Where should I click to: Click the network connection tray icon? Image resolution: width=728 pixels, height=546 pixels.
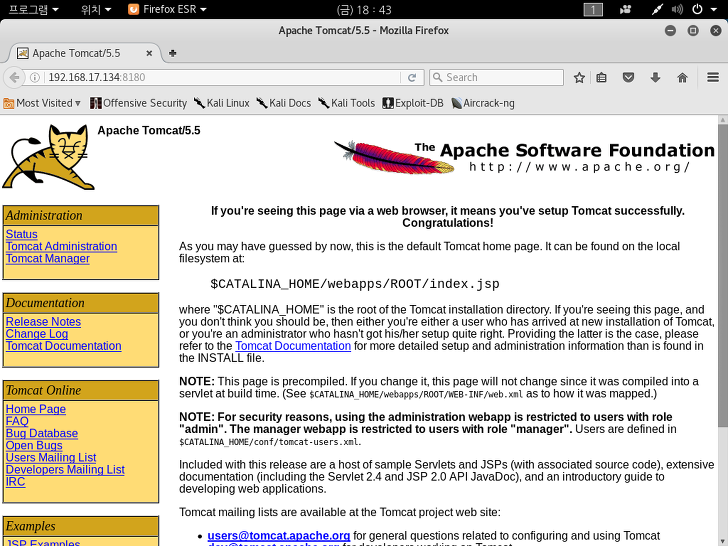tap(656, 9)
